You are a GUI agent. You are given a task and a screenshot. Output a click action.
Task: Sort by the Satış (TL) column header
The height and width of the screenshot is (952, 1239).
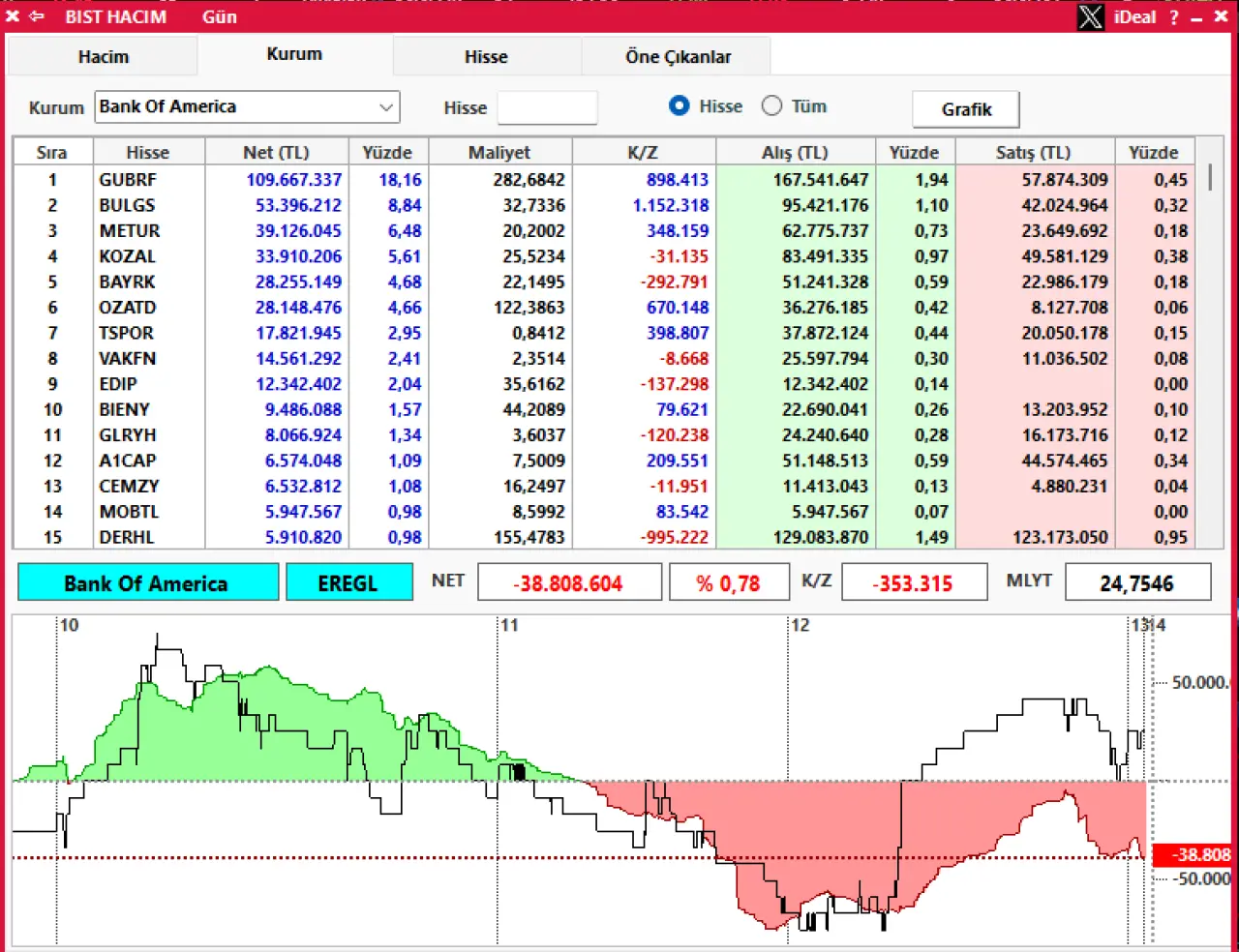[x=1033, y=153]
